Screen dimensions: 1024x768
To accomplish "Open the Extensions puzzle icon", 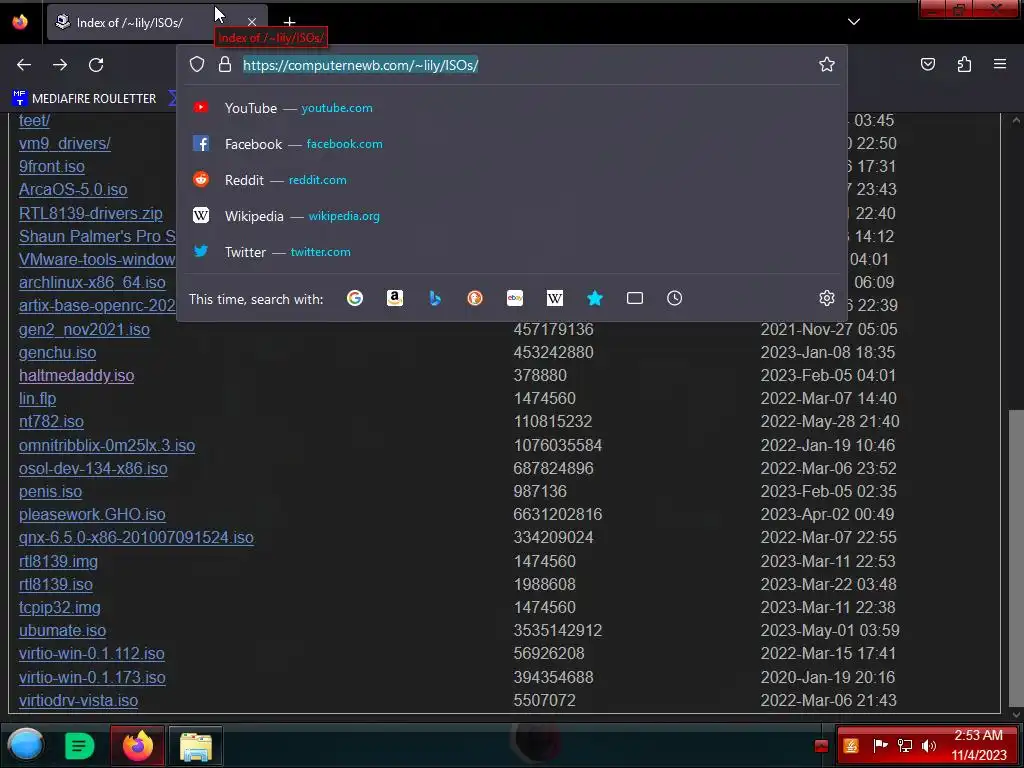I will 964,64.
